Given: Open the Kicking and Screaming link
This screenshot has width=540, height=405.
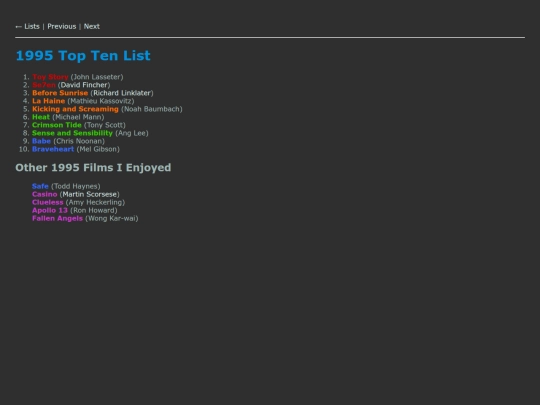Looking at the screenshot, I should coord(75,109).
